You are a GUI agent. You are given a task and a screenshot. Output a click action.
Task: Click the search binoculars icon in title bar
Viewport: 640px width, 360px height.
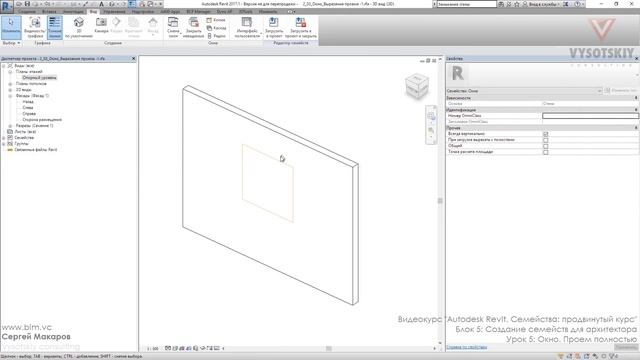pos(501,4)
